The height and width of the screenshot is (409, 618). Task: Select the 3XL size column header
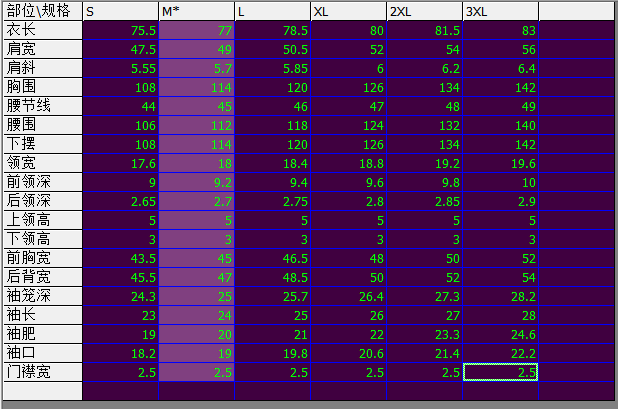pos(501,11)
